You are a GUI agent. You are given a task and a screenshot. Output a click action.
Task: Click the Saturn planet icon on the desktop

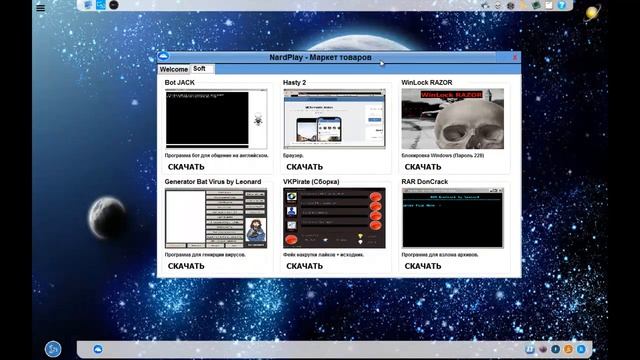click(592, 13)
